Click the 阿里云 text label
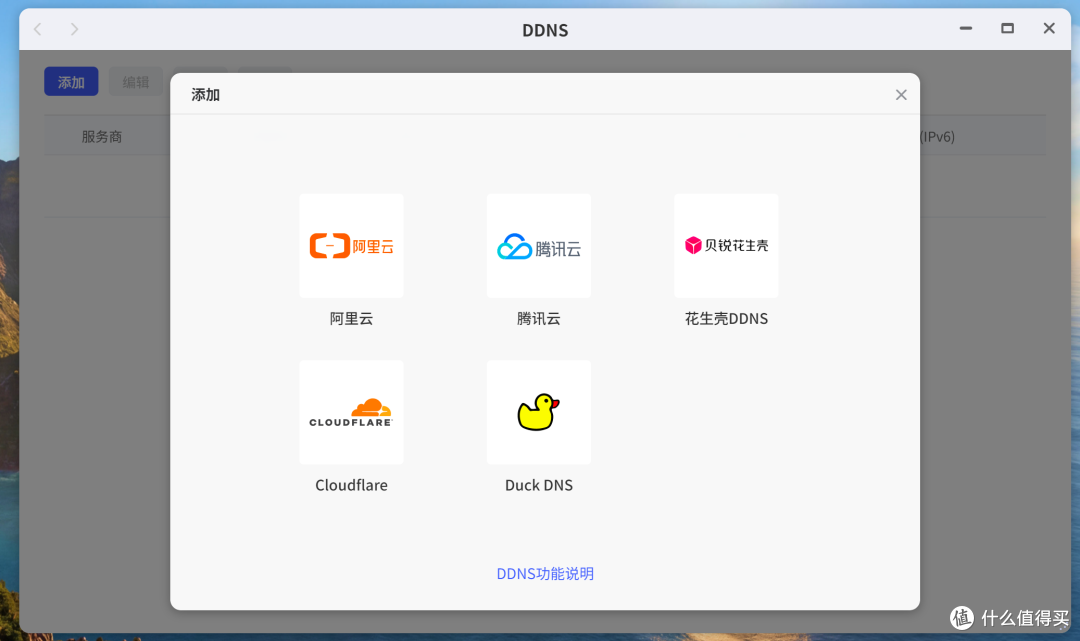Screen dimensions: 1080x641 click(x=351, y=319)
